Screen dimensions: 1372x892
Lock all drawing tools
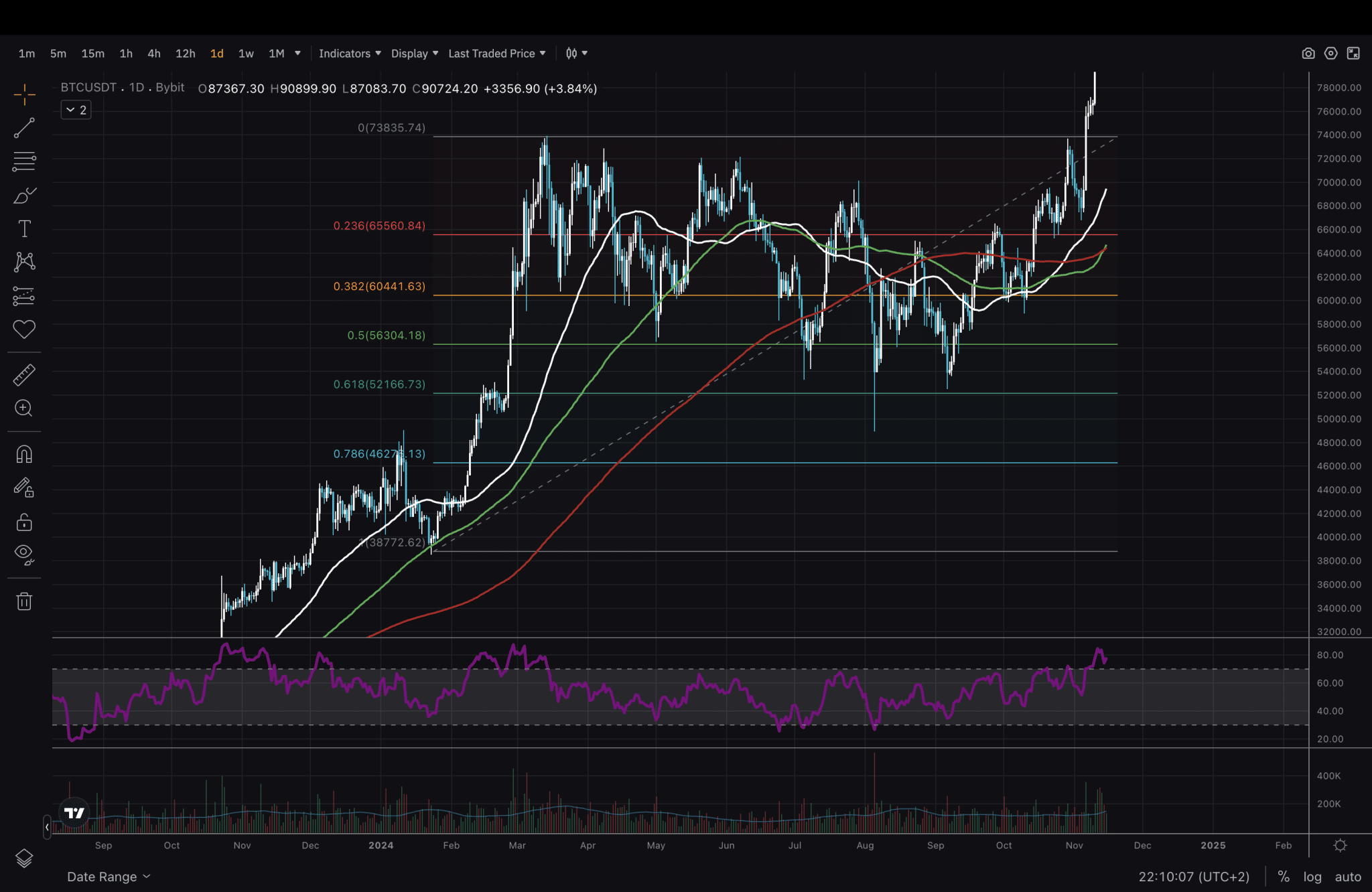click(x=24, y=522)
